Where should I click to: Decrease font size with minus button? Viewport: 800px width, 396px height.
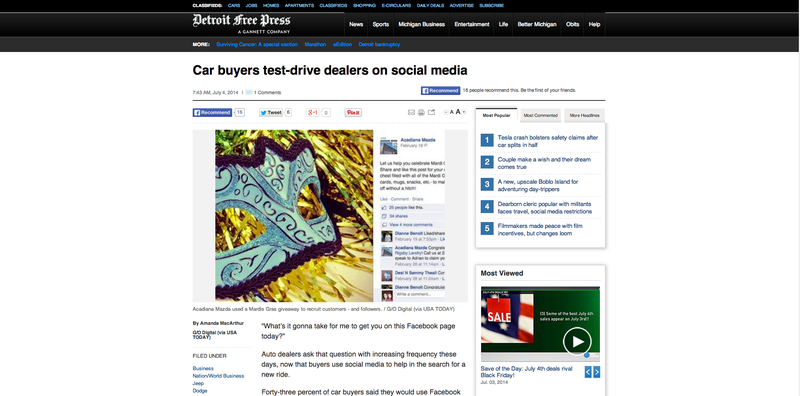click(x=445, y=112)
